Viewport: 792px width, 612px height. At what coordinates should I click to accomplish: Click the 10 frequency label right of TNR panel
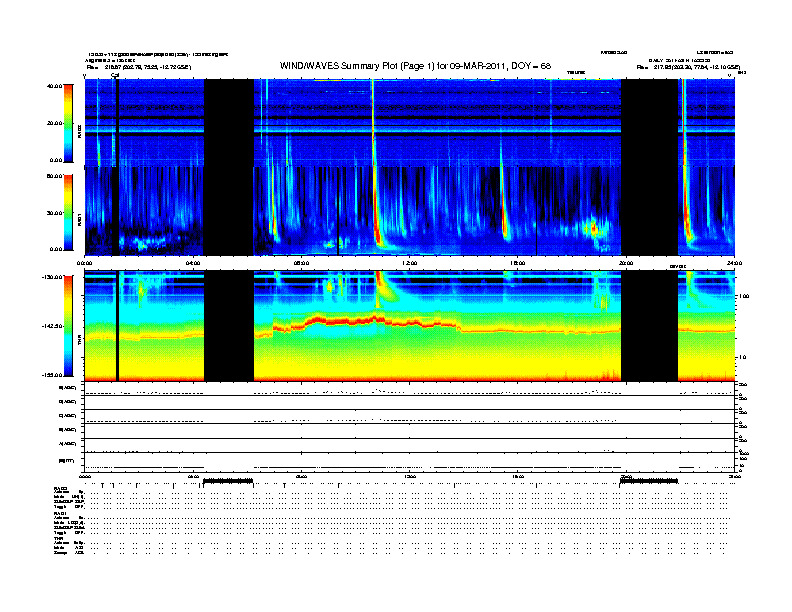[743, 358]
